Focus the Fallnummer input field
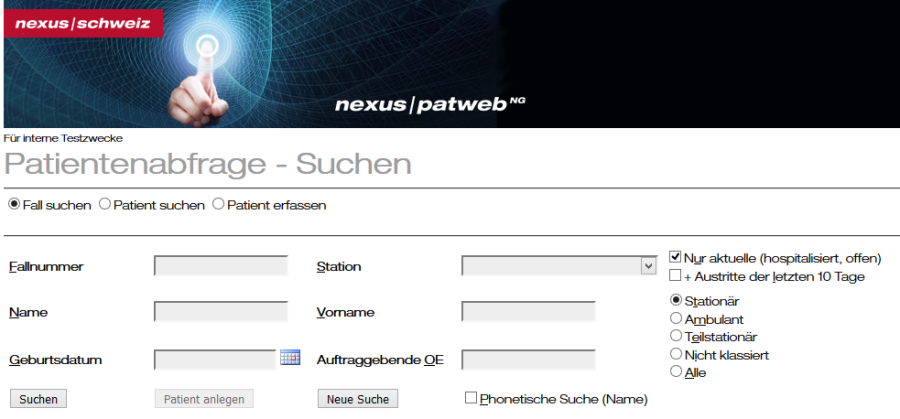This screenshot has width=900, height=419. 221,266
